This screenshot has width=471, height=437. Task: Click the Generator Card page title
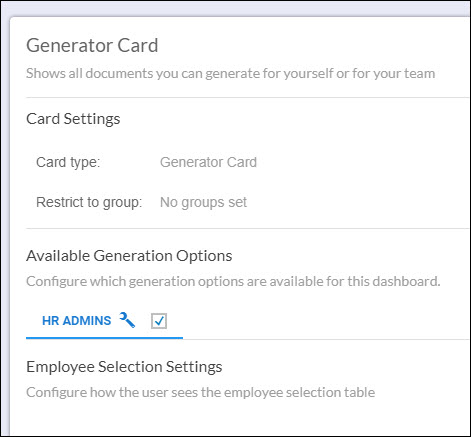(92, 45)
